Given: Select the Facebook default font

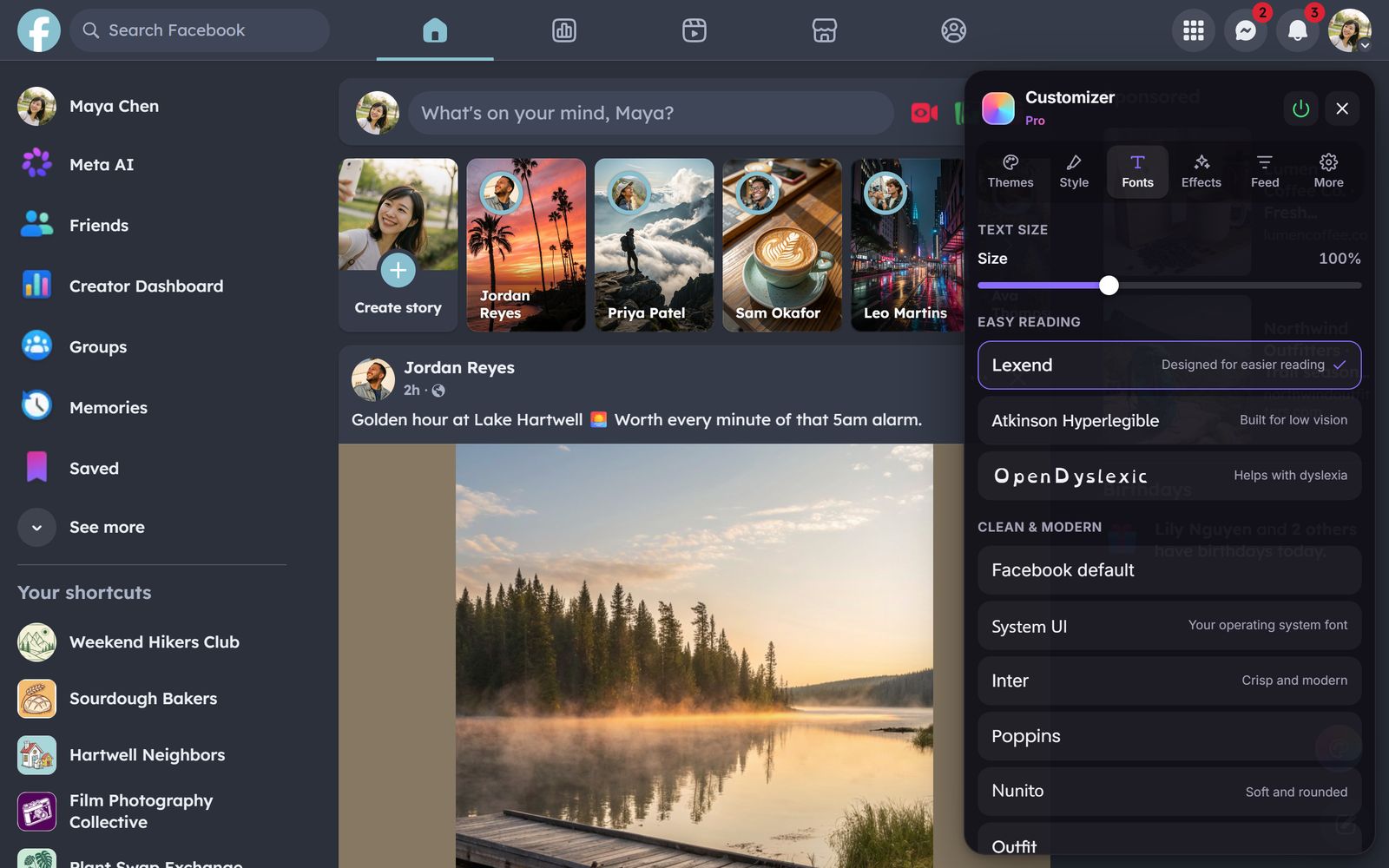Looking at the screenshot, I should [1169, 570].
